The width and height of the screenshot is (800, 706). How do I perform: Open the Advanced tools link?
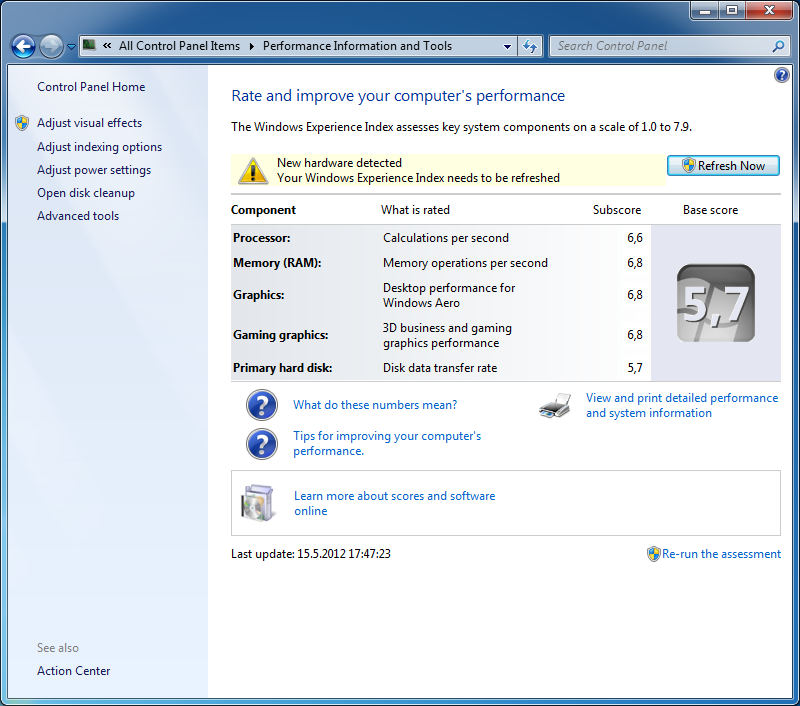pyautogui.click(x=78, y=216)
